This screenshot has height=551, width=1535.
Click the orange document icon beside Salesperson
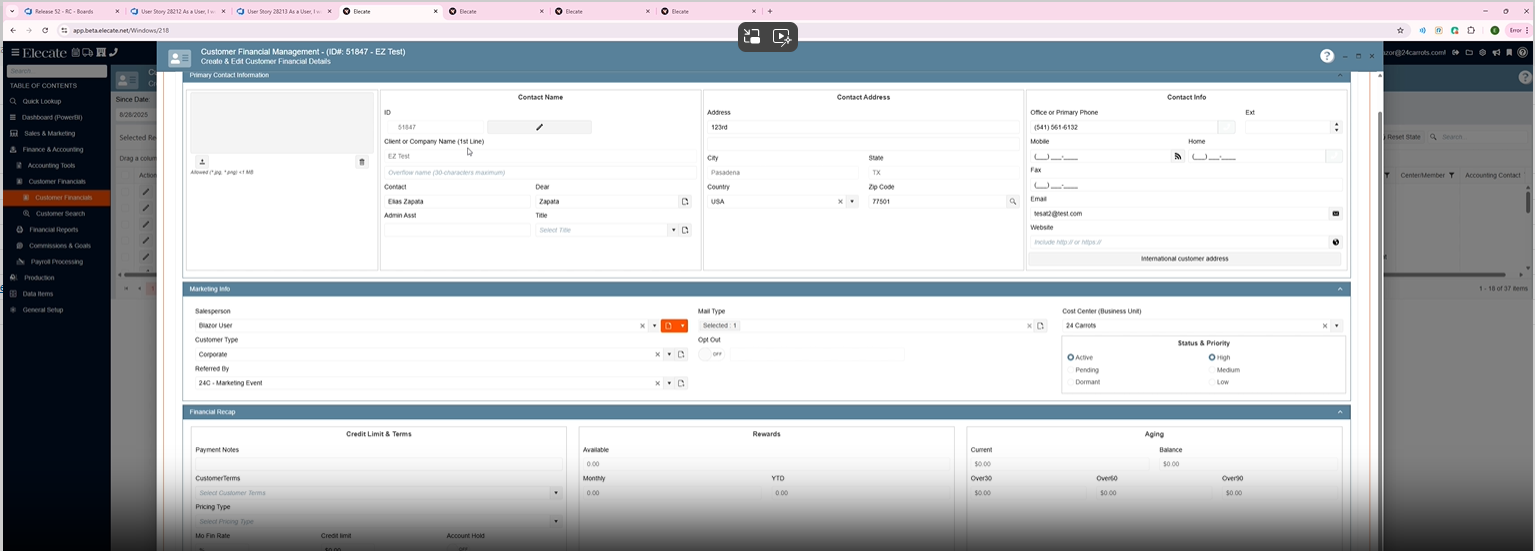tap(668, 326)
